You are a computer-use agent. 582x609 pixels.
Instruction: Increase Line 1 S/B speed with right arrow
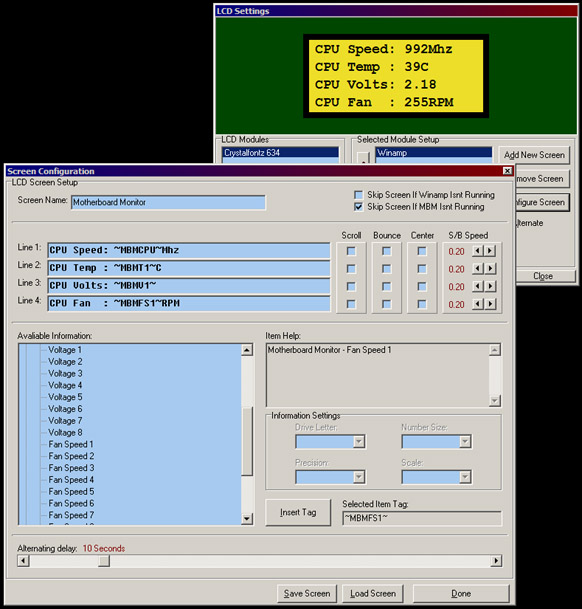(490, 251)
